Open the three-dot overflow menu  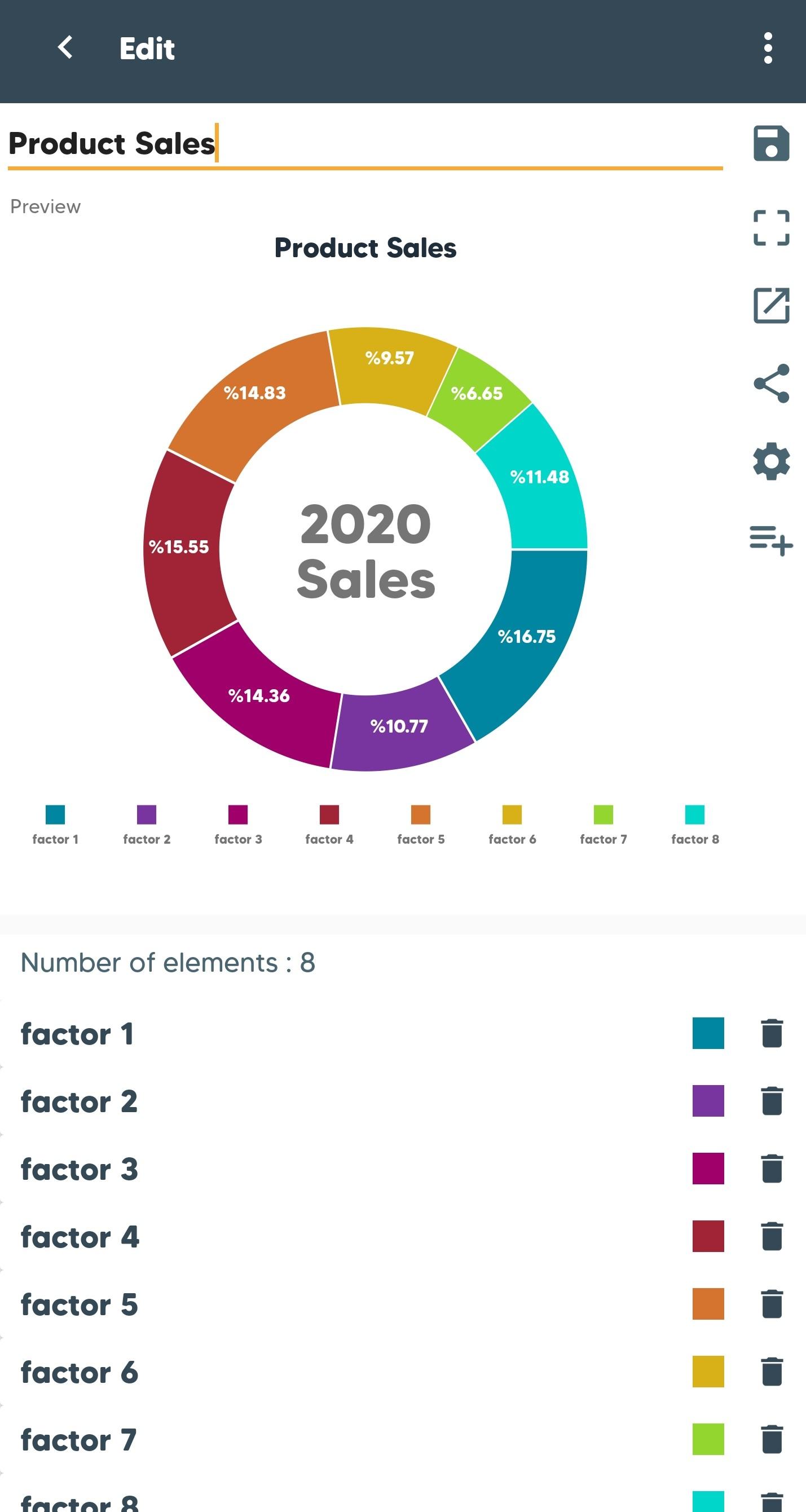(768, 48)
